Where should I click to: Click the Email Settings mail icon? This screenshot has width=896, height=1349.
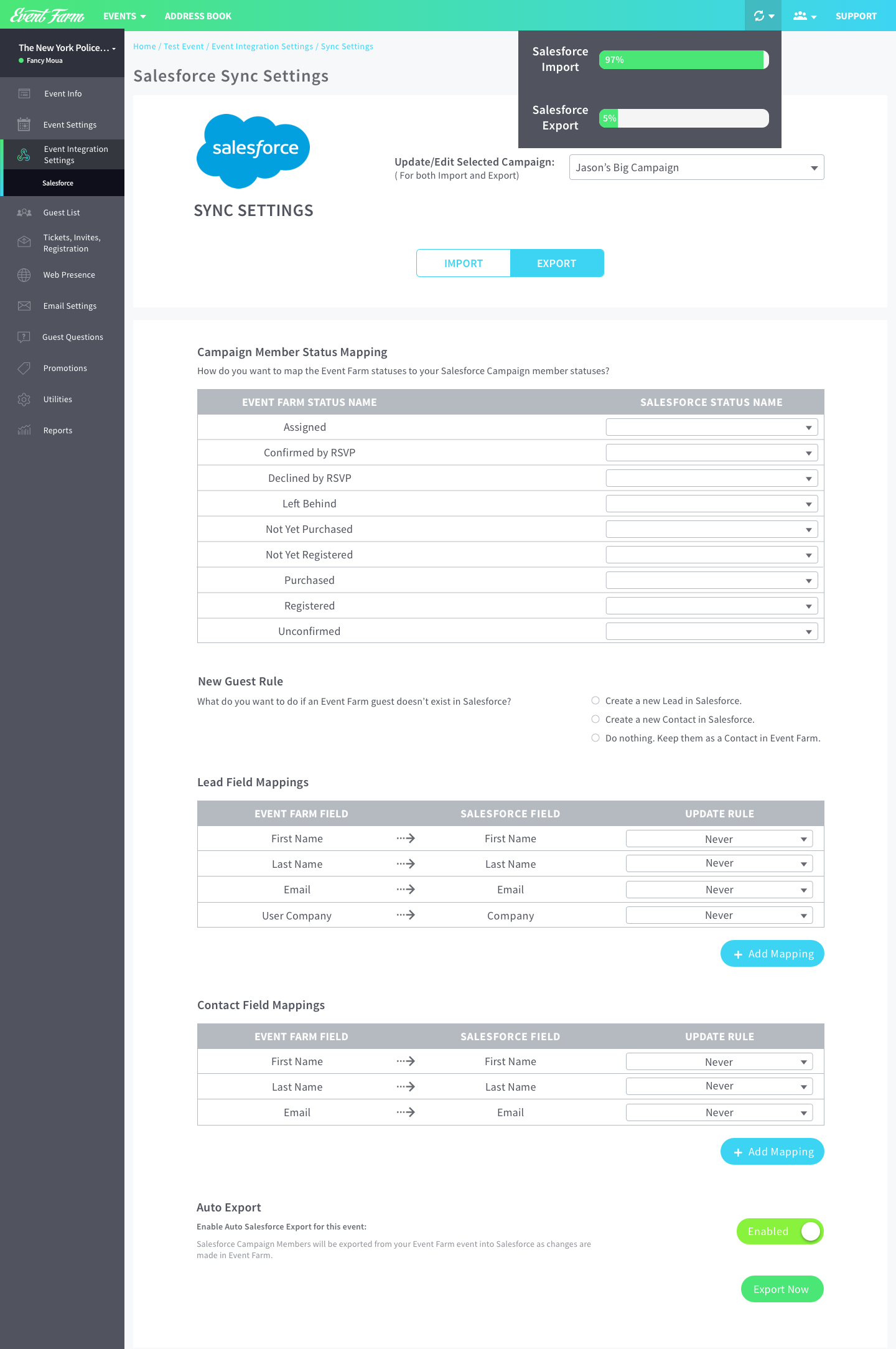tap(24, 306)
